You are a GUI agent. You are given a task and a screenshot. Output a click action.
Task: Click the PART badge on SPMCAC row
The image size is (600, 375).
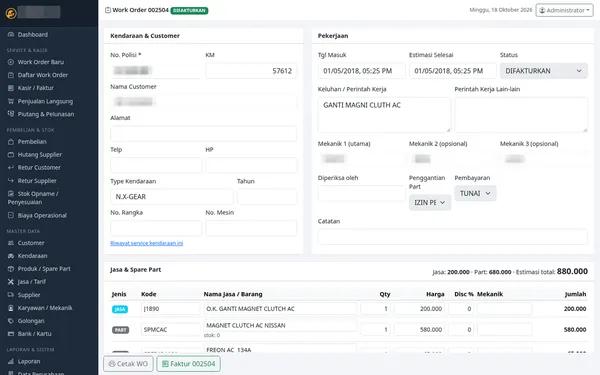point(121,330)
